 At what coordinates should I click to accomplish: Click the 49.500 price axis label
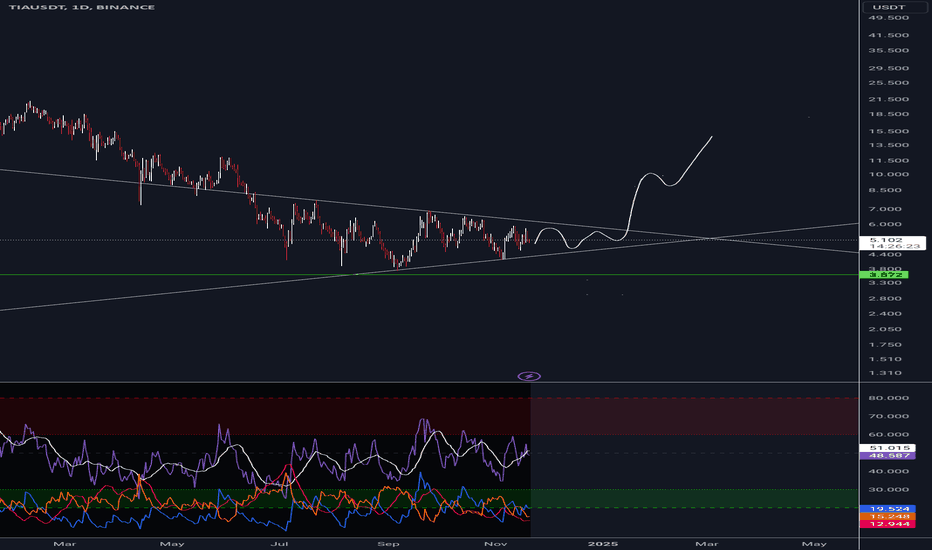(889, 18)
